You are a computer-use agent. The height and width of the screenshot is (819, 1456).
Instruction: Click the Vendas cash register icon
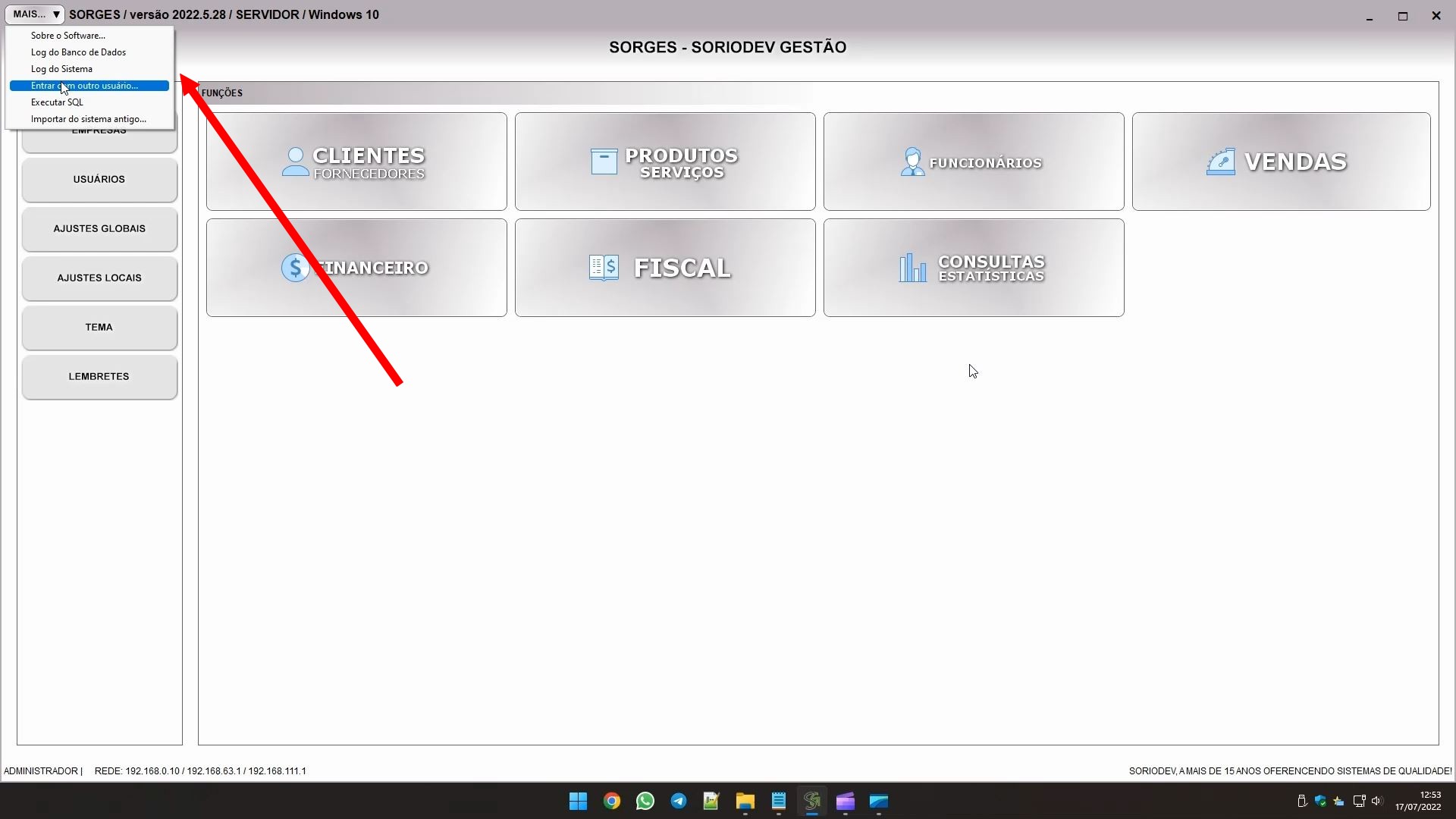pyautogui.click(x=1220, y=162)
